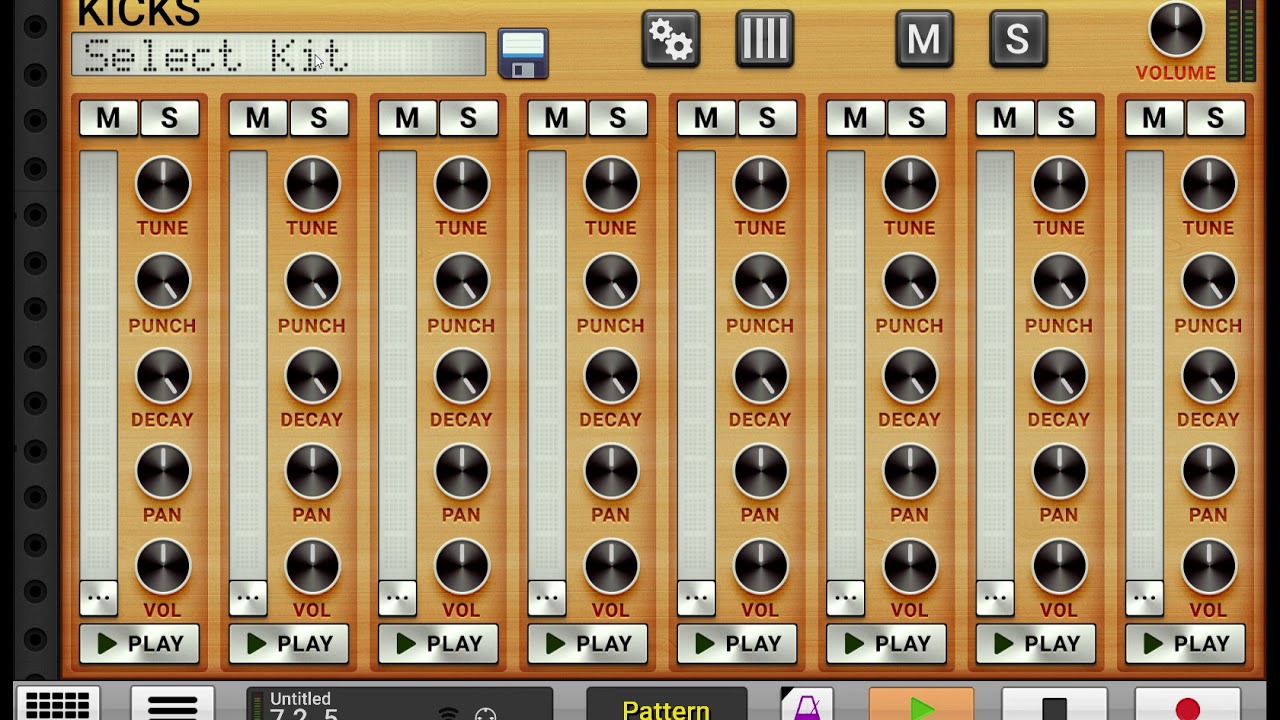The width and height of the screenshot is (1280, 720).
Task: Play the sixth channel's sample
Action: point(887,644)
